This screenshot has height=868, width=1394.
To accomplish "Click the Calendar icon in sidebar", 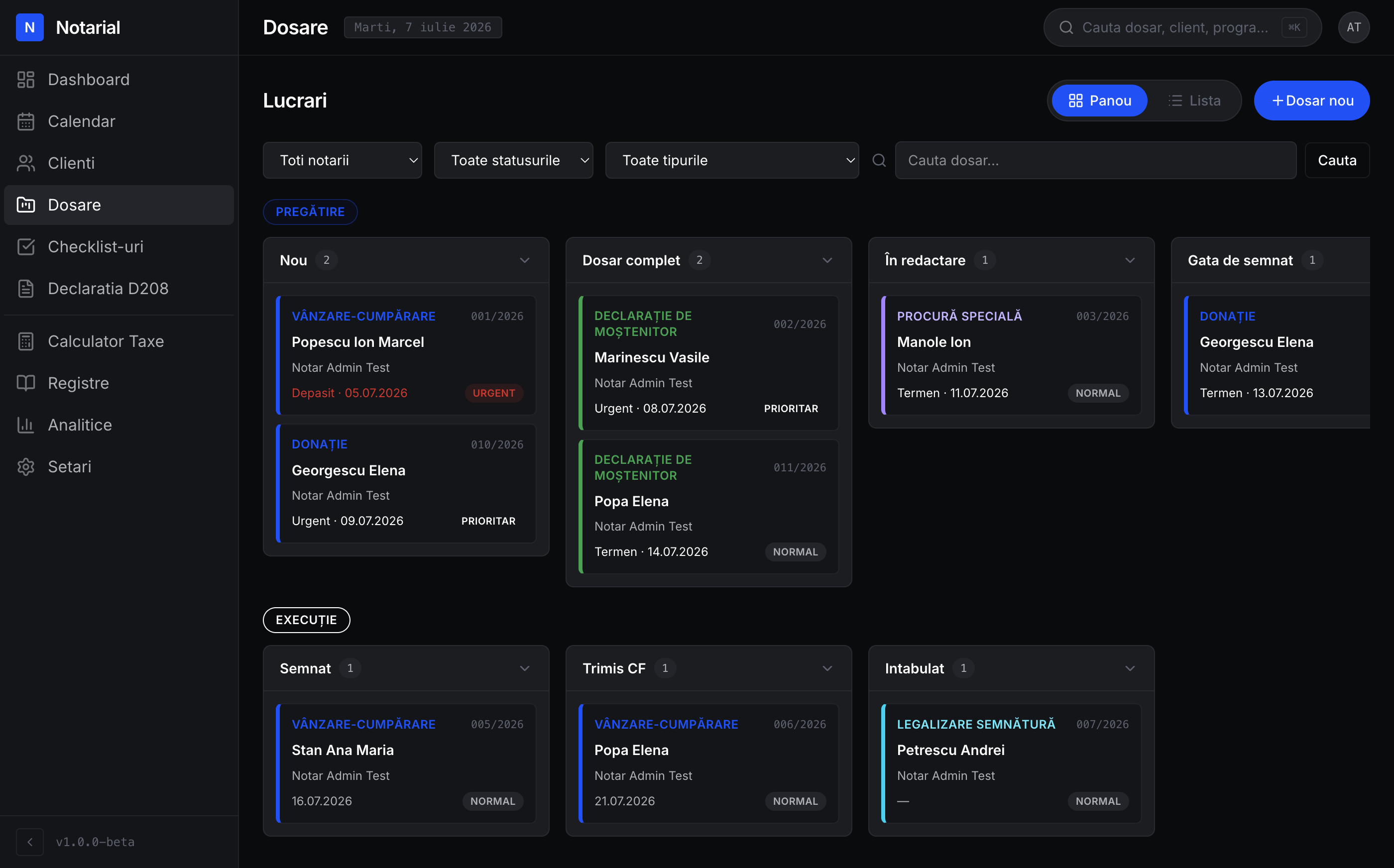I will click(x=26, y=122).
